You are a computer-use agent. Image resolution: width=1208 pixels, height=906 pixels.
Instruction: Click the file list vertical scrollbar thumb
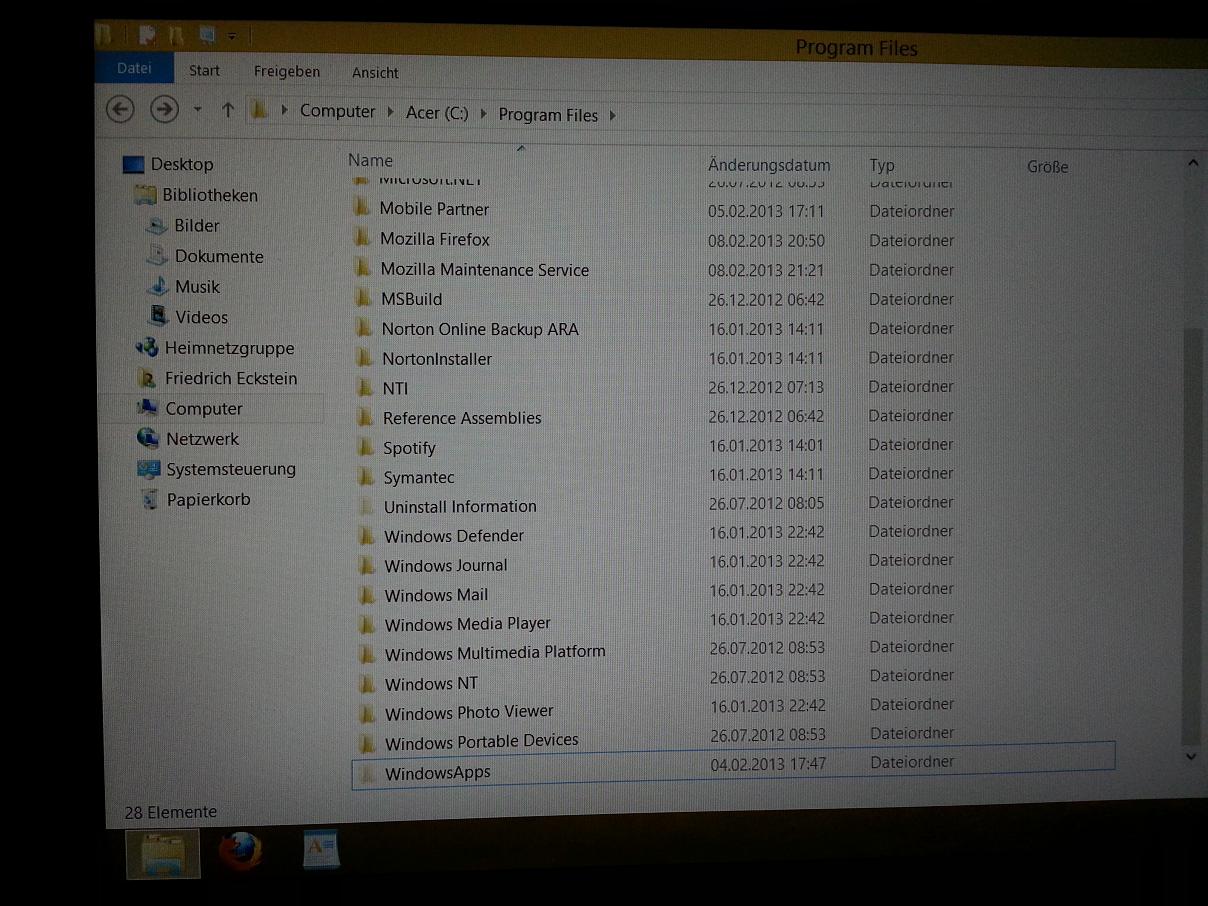[x=1192, y=535]
